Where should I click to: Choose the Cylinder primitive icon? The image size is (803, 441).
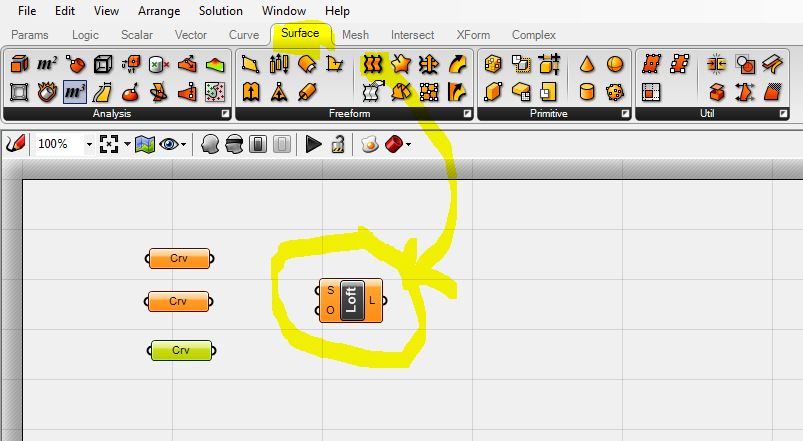click(587, 92)
